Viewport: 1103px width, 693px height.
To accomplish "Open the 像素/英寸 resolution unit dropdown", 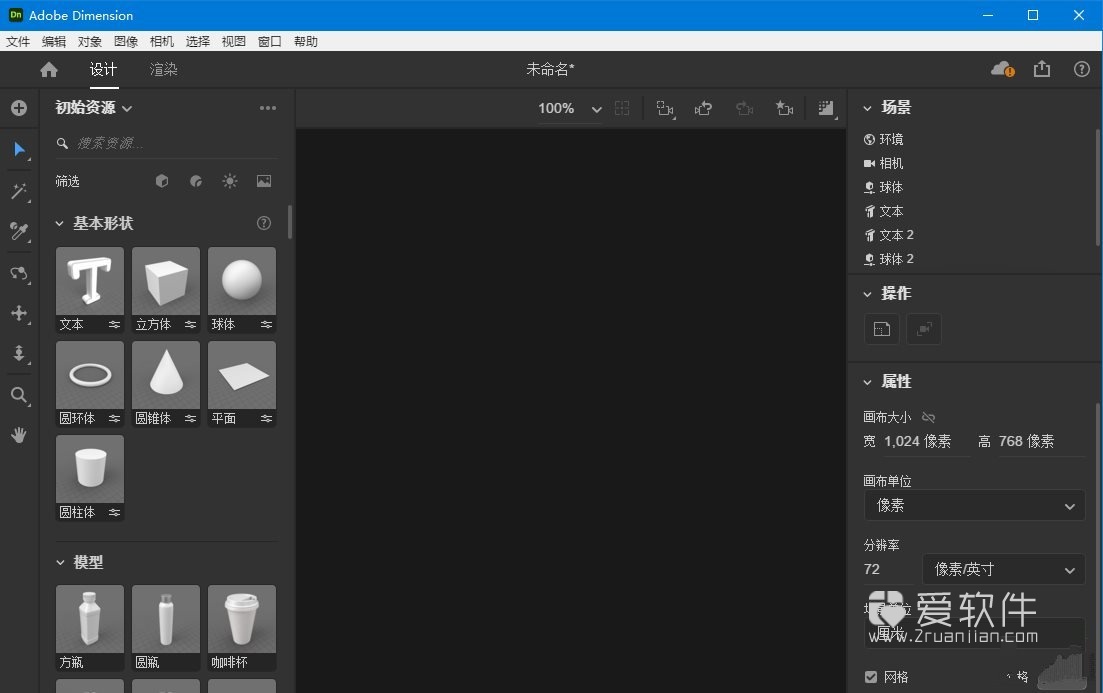I will tap(1003, 569).
